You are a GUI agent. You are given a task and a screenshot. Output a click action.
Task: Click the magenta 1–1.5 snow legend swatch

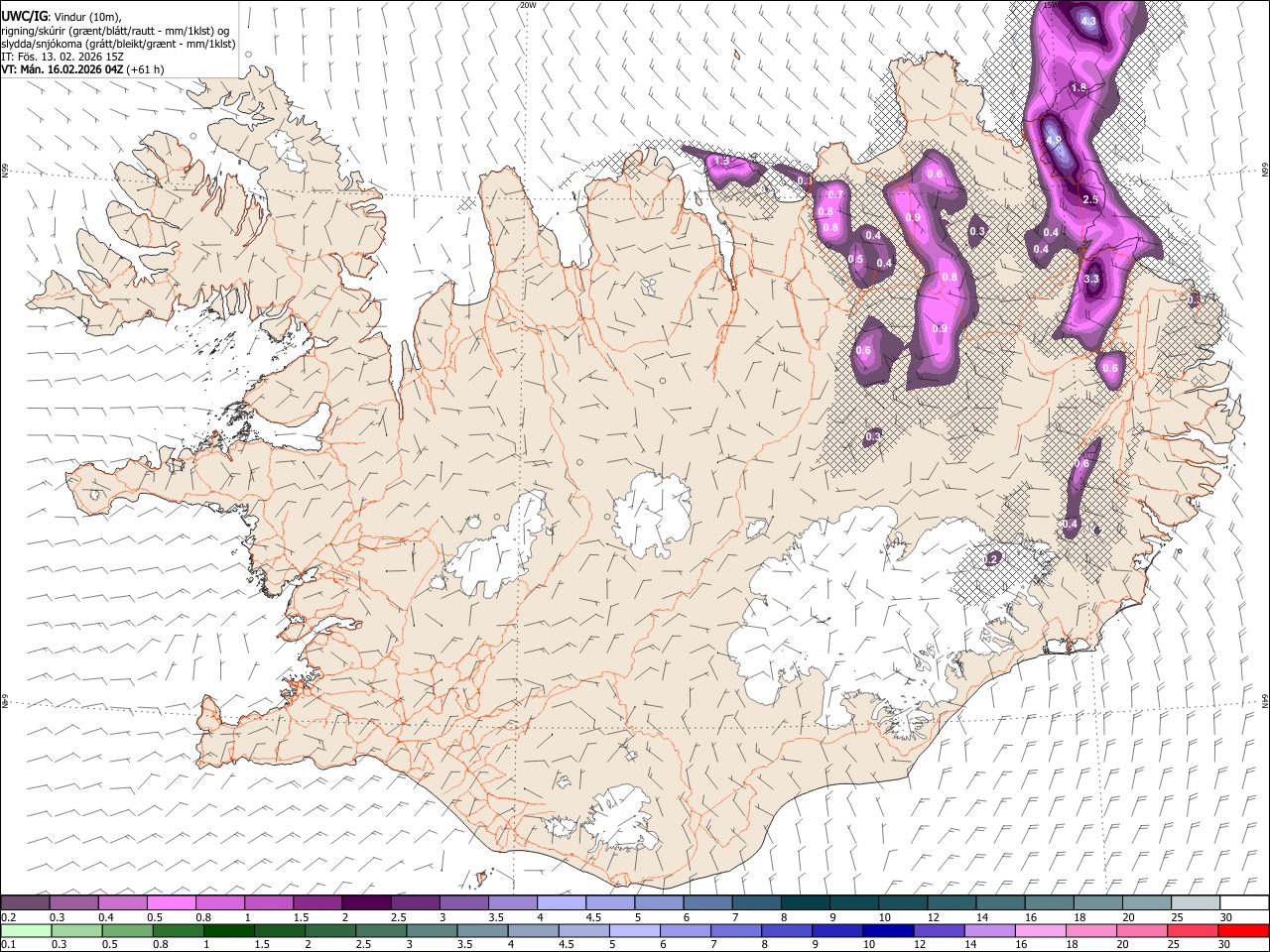pyautogui.click(x=269, y=903)
